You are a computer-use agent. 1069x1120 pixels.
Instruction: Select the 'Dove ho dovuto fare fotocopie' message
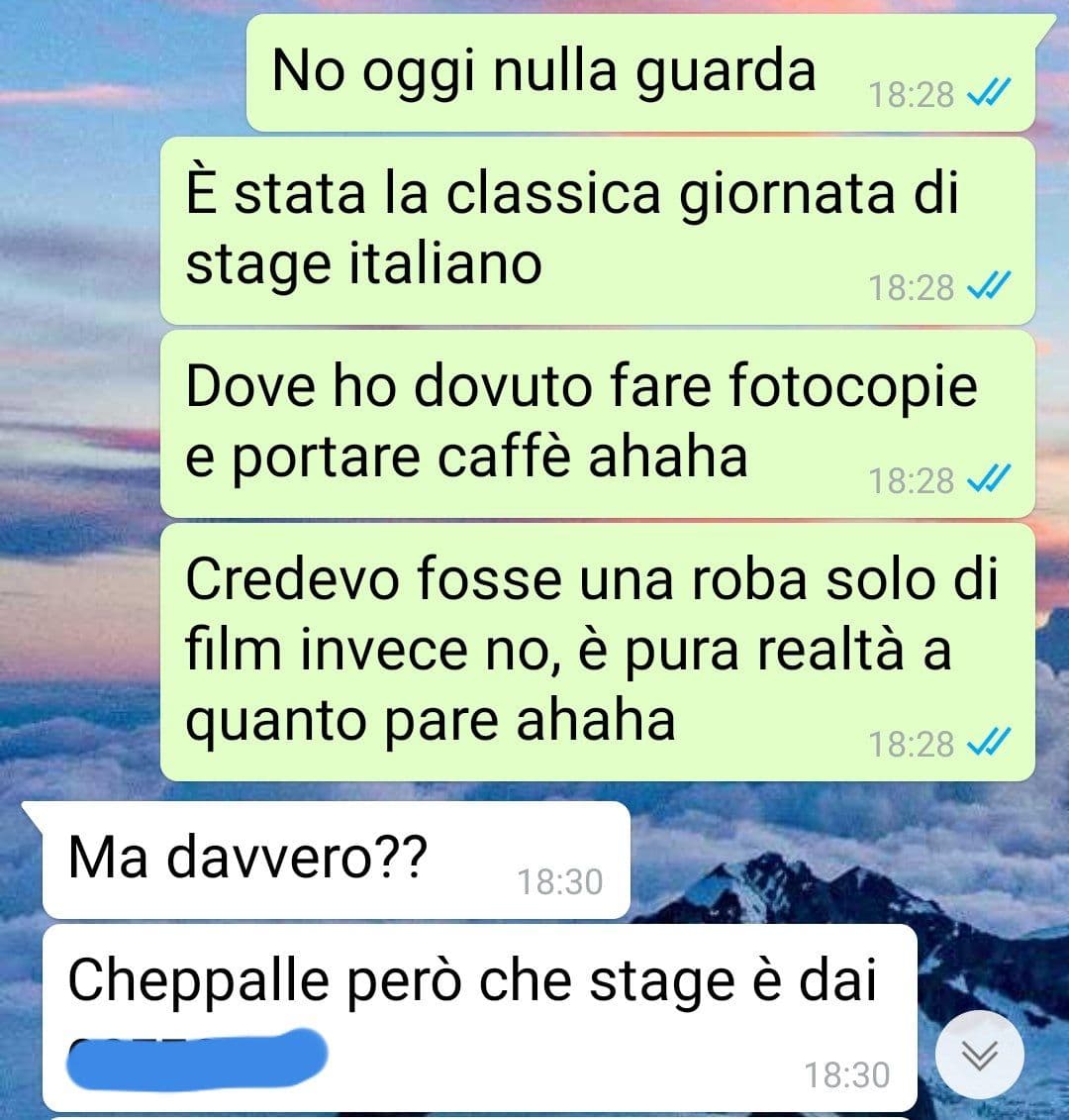pyautogui.click(x=598, y=424)
